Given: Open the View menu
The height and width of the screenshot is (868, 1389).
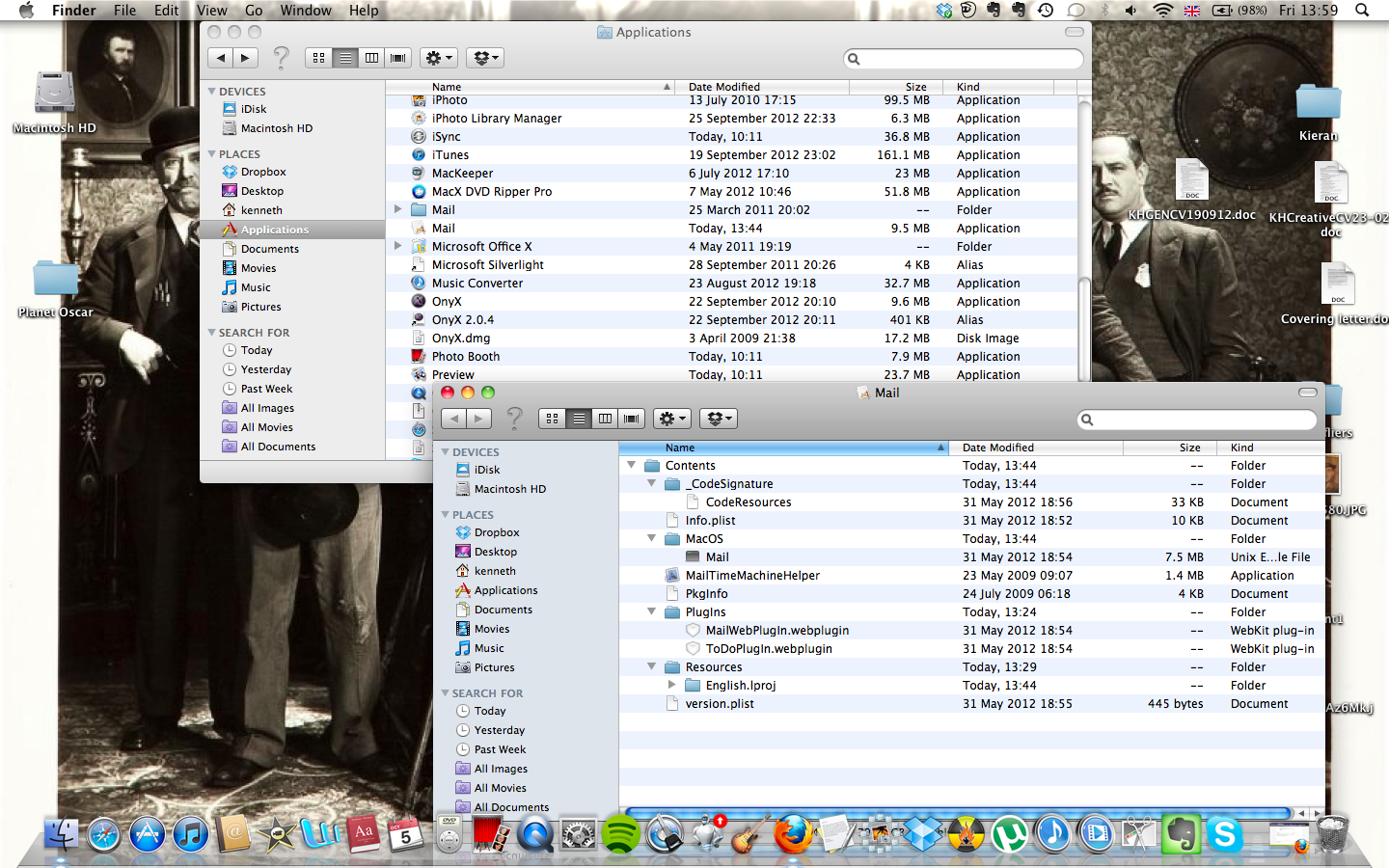Looking at the screenshot, I should click(x=211, y=11).
